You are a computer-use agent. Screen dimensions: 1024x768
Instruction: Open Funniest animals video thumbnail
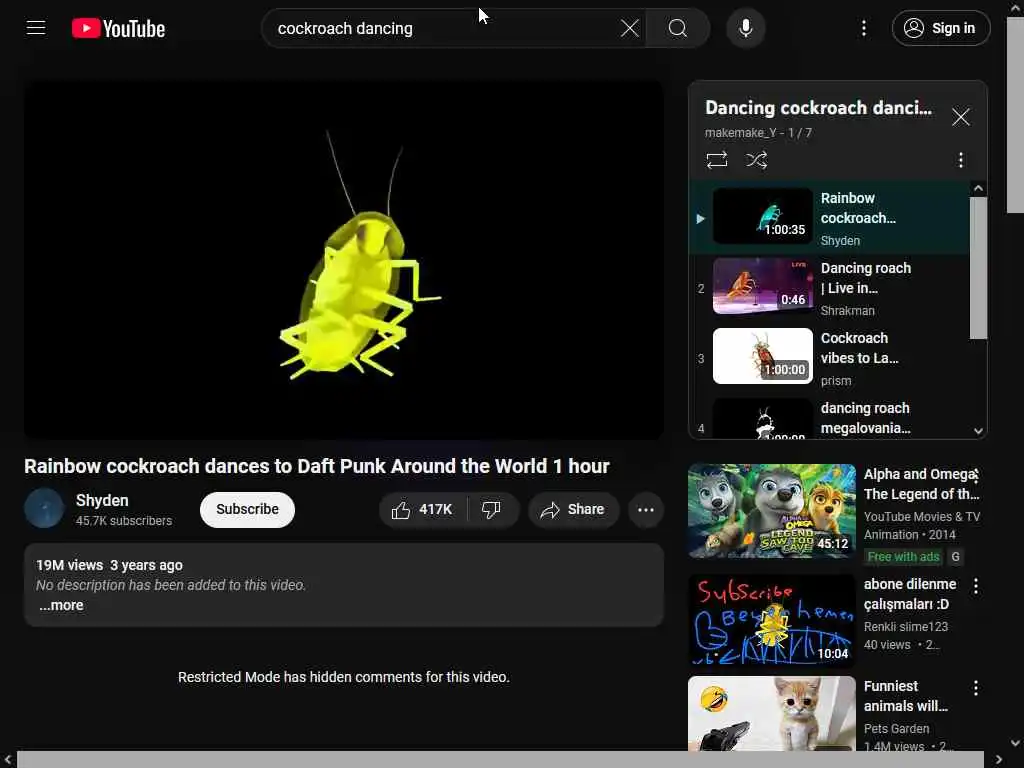771,713
